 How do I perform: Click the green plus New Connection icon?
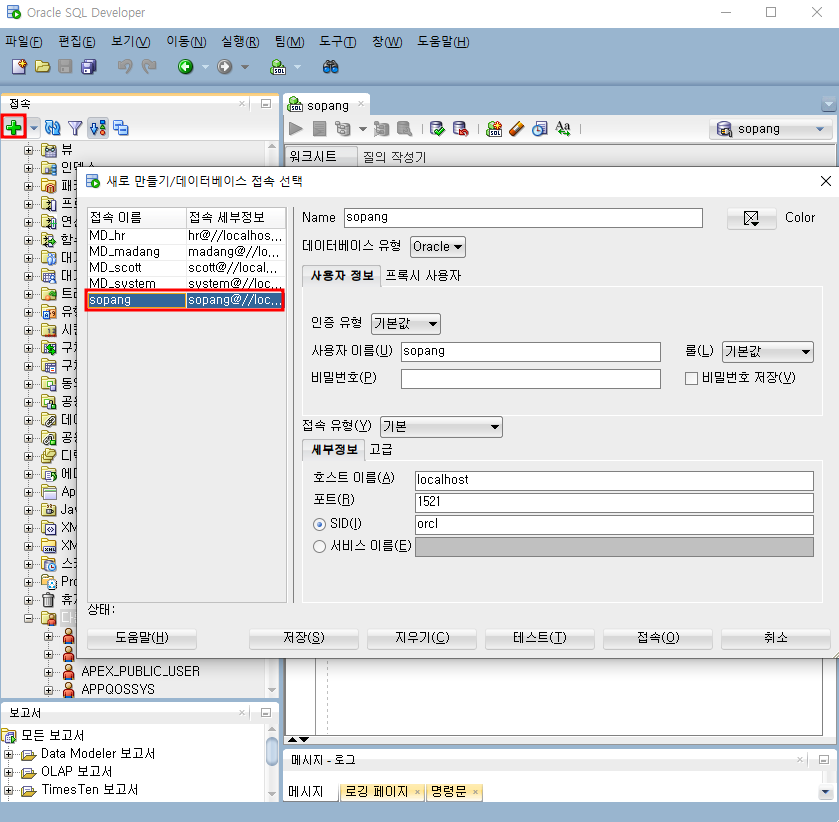click(14, 128)
